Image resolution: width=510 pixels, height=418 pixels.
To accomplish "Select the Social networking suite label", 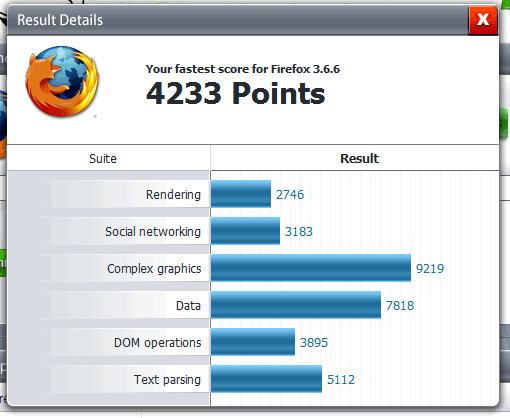I will pos(153,231).
